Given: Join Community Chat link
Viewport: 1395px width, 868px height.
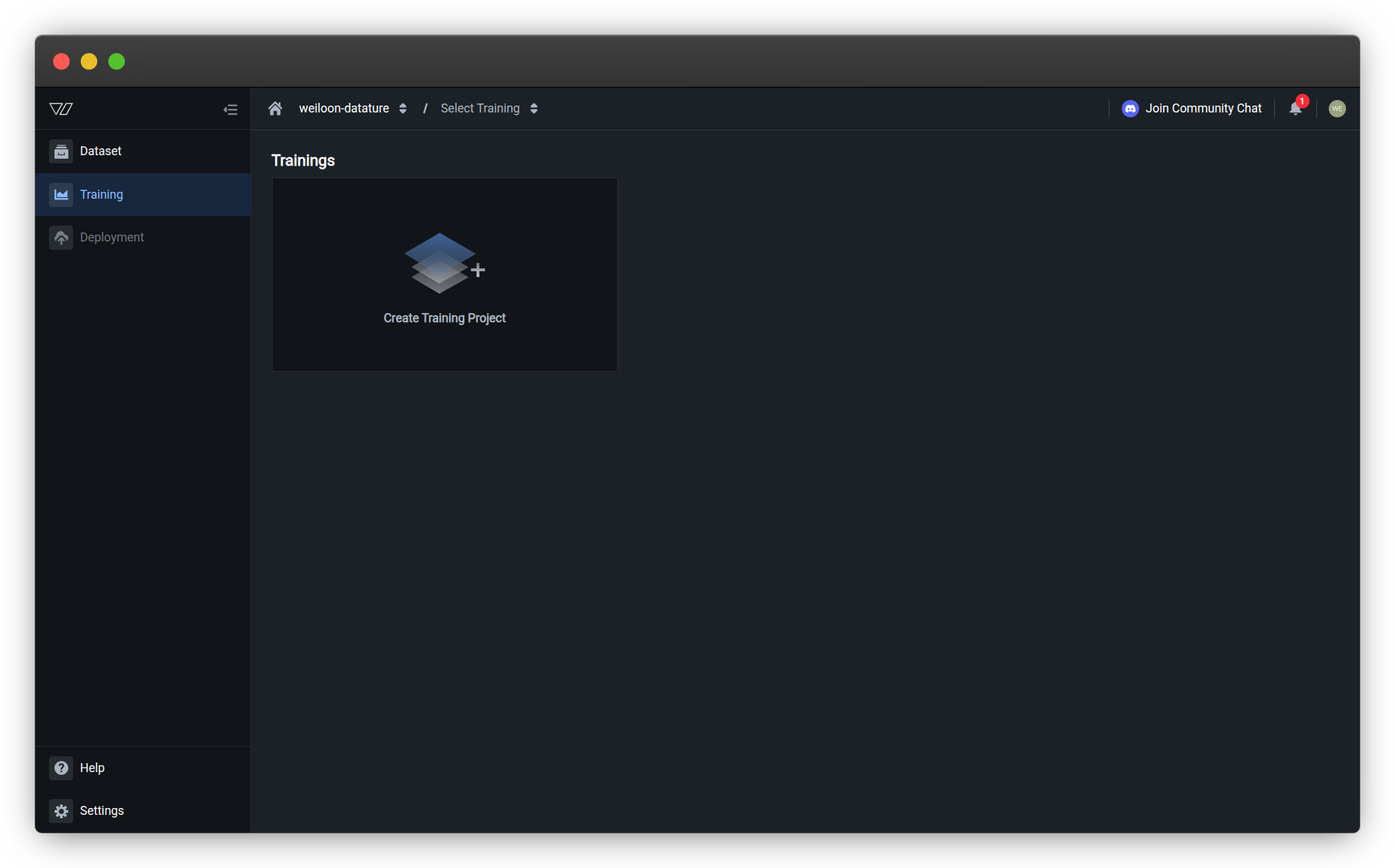Looking at the screenshot, I should click(1203, 108).
